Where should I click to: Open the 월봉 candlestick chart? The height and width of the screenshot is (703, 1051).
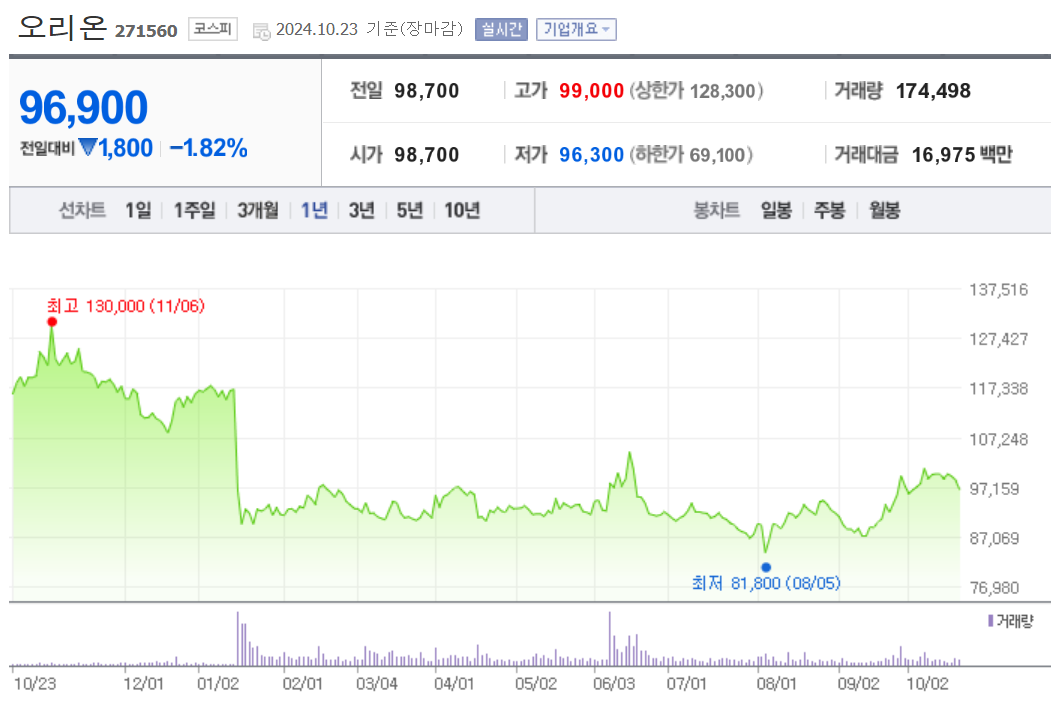(x=884, y=210)
